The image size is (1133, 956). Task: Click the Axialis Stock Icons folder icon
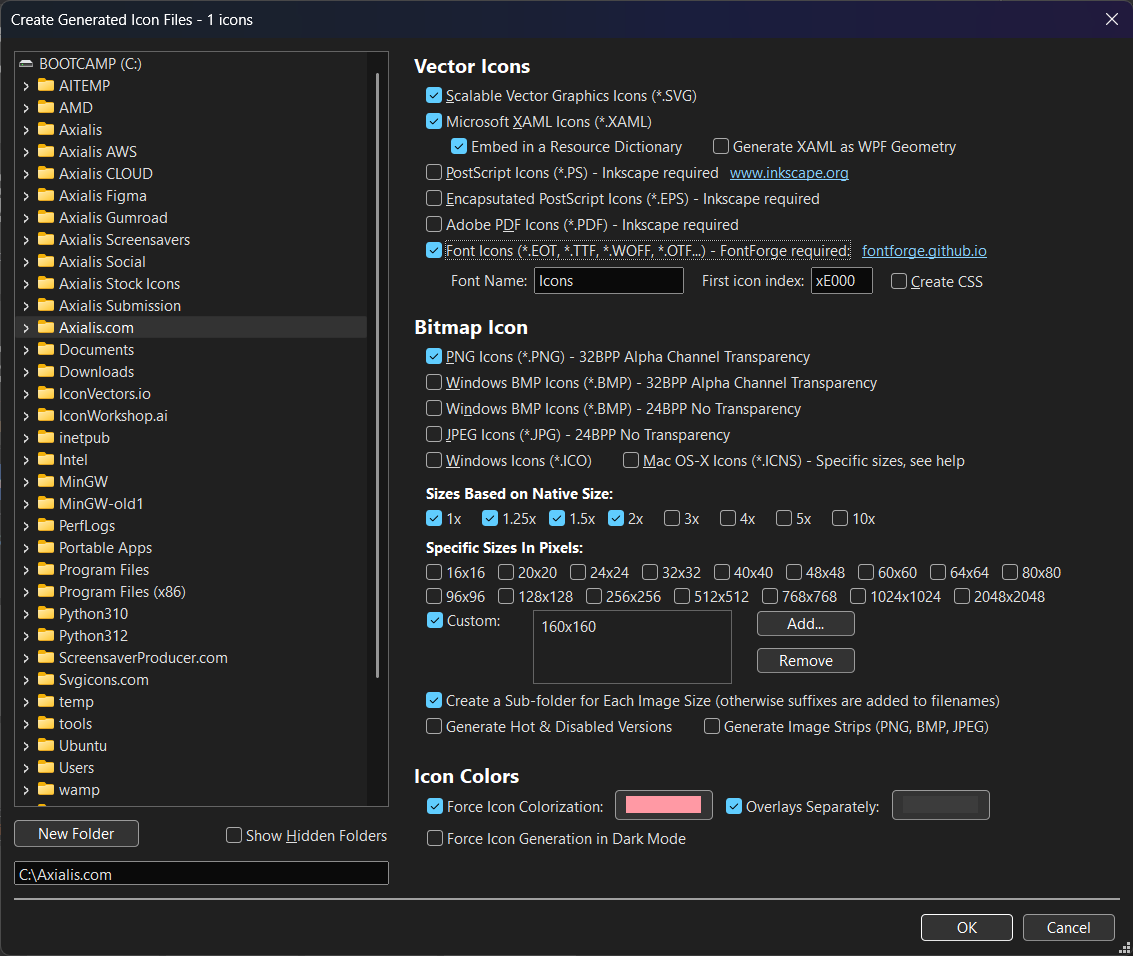click(x=45, y=283)
